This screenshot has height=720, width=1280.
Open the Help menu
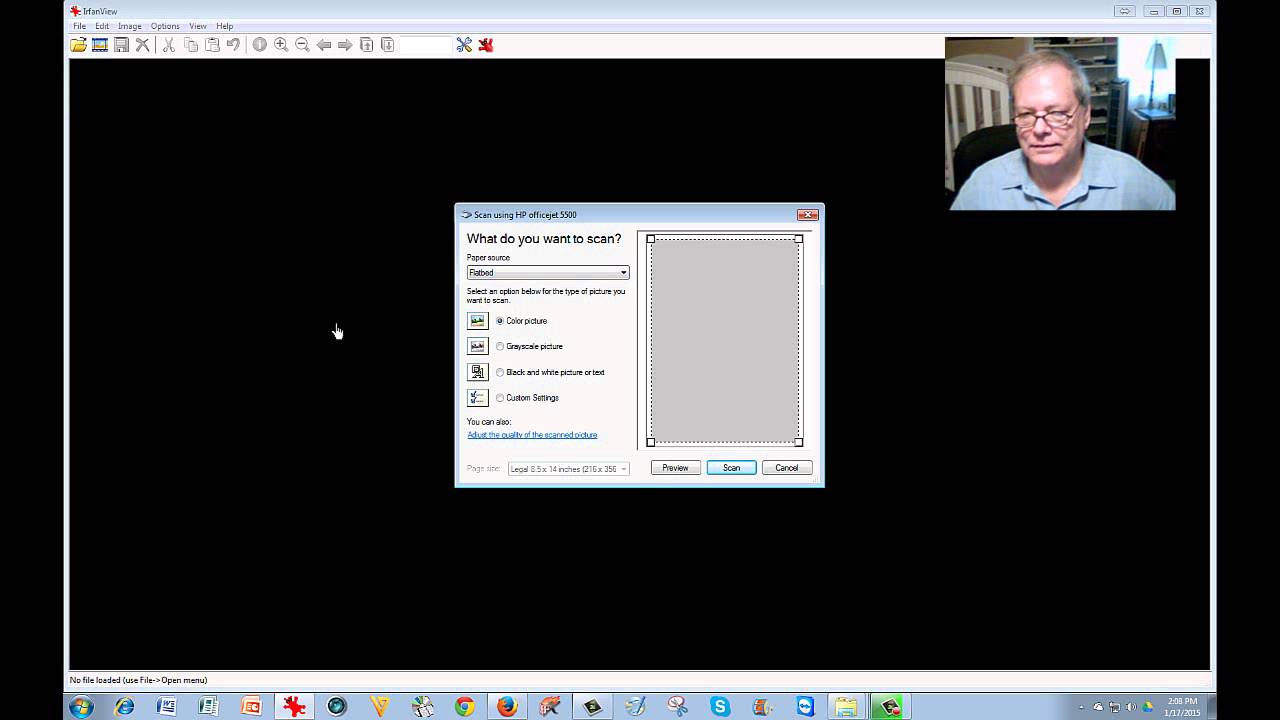point(225,26)
